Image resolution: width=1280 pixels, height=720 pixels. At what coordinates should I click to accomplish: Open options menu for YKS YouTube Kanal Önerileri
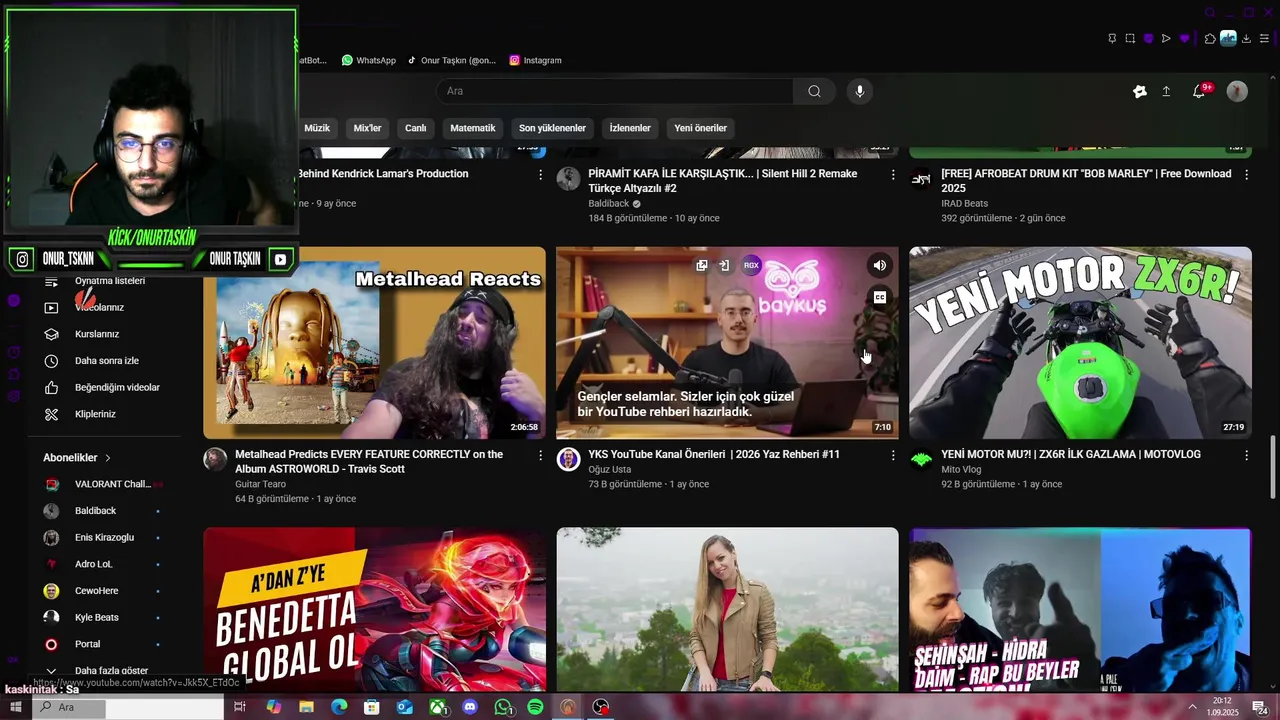click(893, 455)
